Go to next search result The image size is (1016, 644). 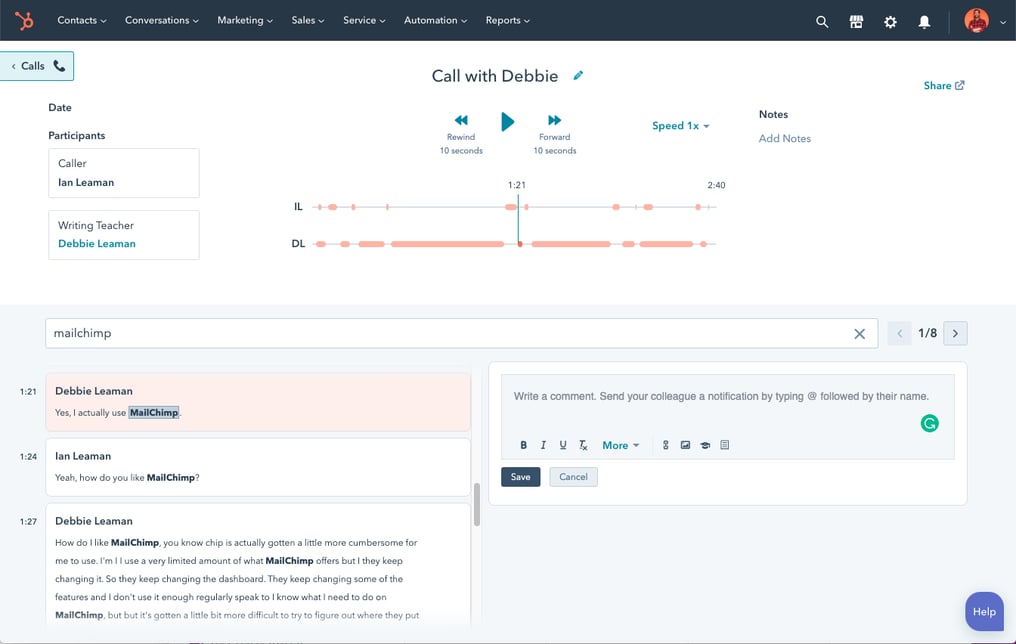(955, 334)
